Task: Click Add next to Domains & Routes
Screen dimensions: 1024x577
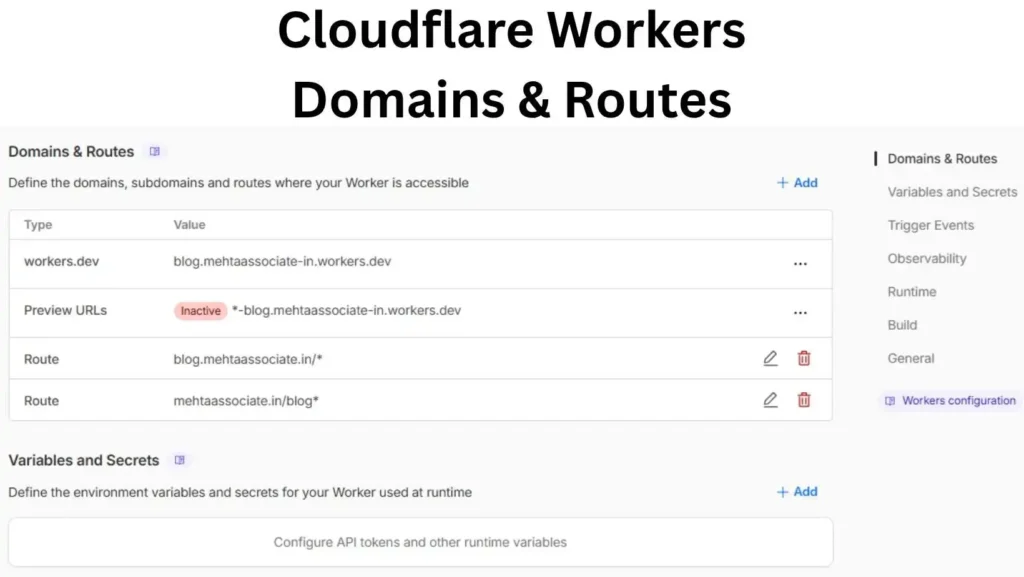Action: pos(797,182)
